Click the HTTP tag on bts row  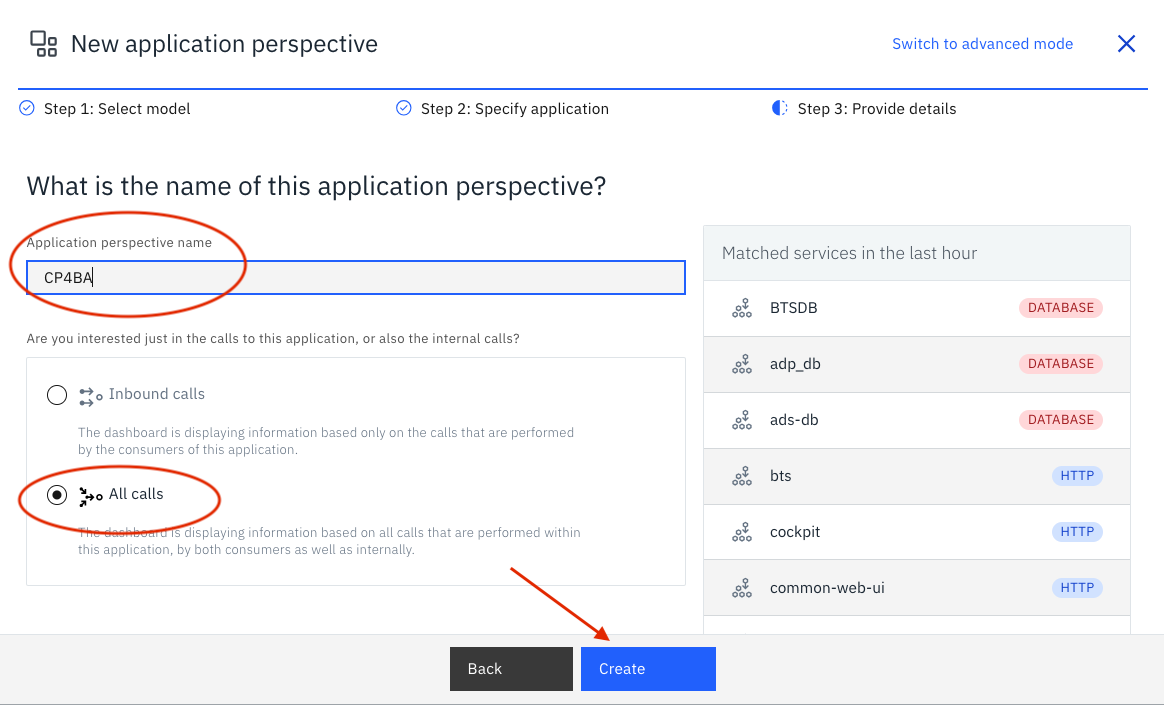pyautogui.click(x=1076, y=476)
